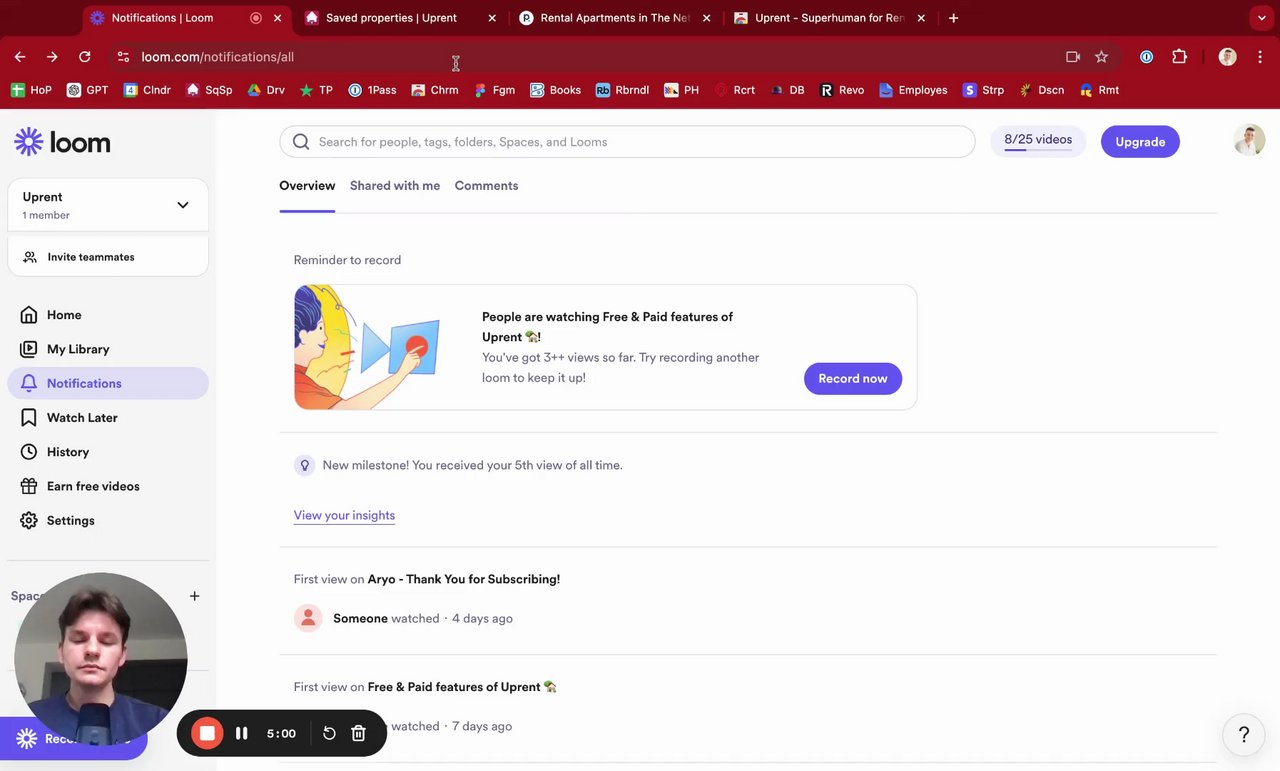Open Watch Later list
Screen dimensions: 1280x771
click(82, 418)
